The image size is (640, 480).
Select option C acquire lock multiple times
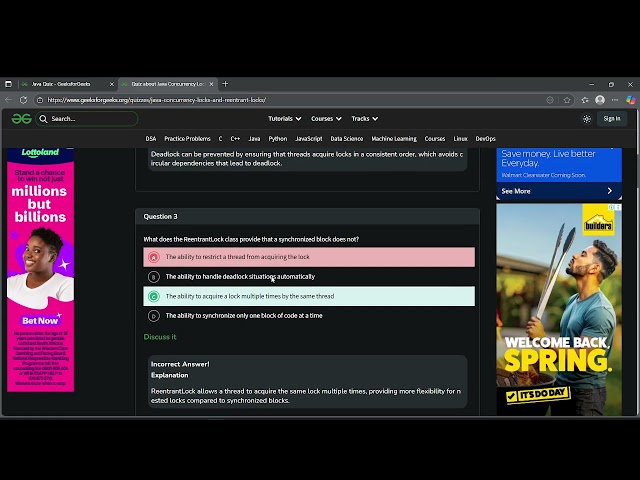click(309, 296)
